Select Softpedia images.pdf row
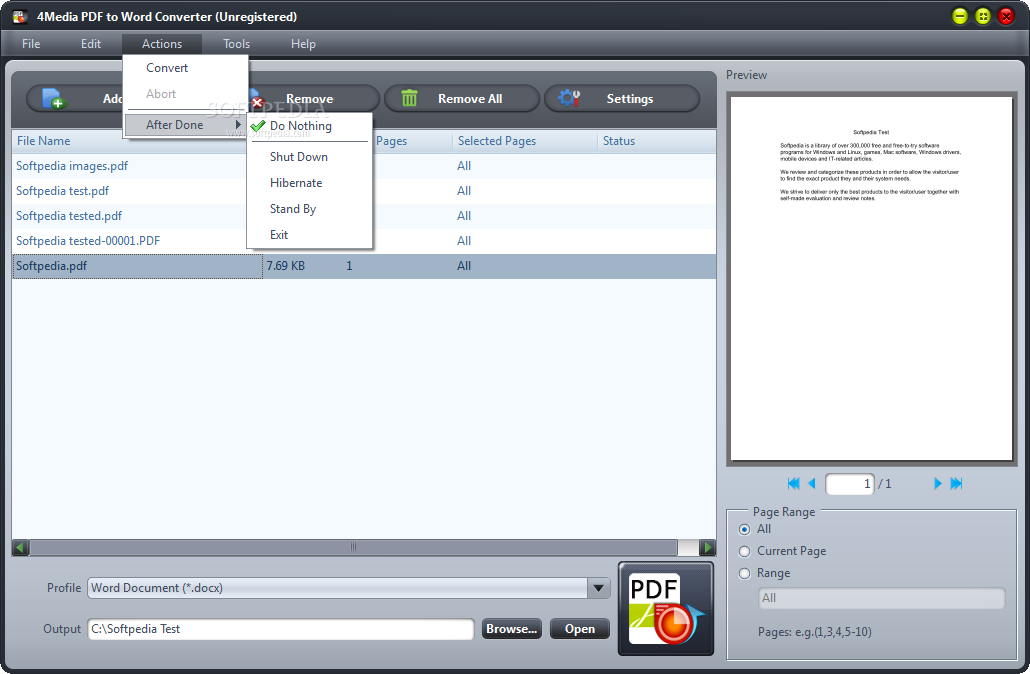 [x=364, y=166]
